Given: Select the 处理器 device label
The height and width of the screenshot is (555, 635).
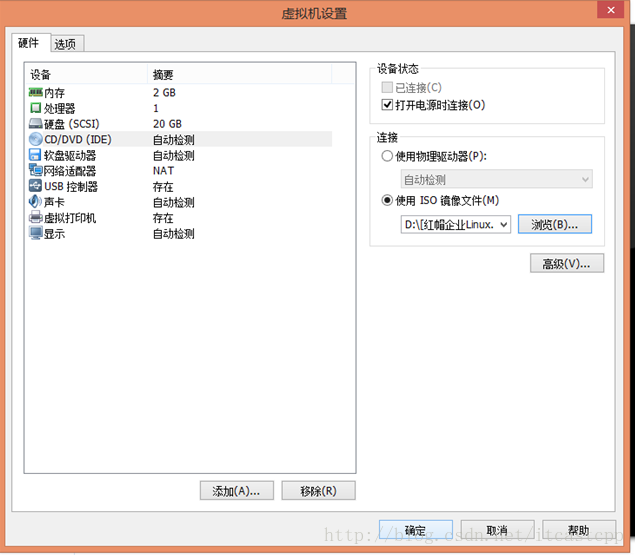Looking at the screenshot, I should tap(60, 108).
